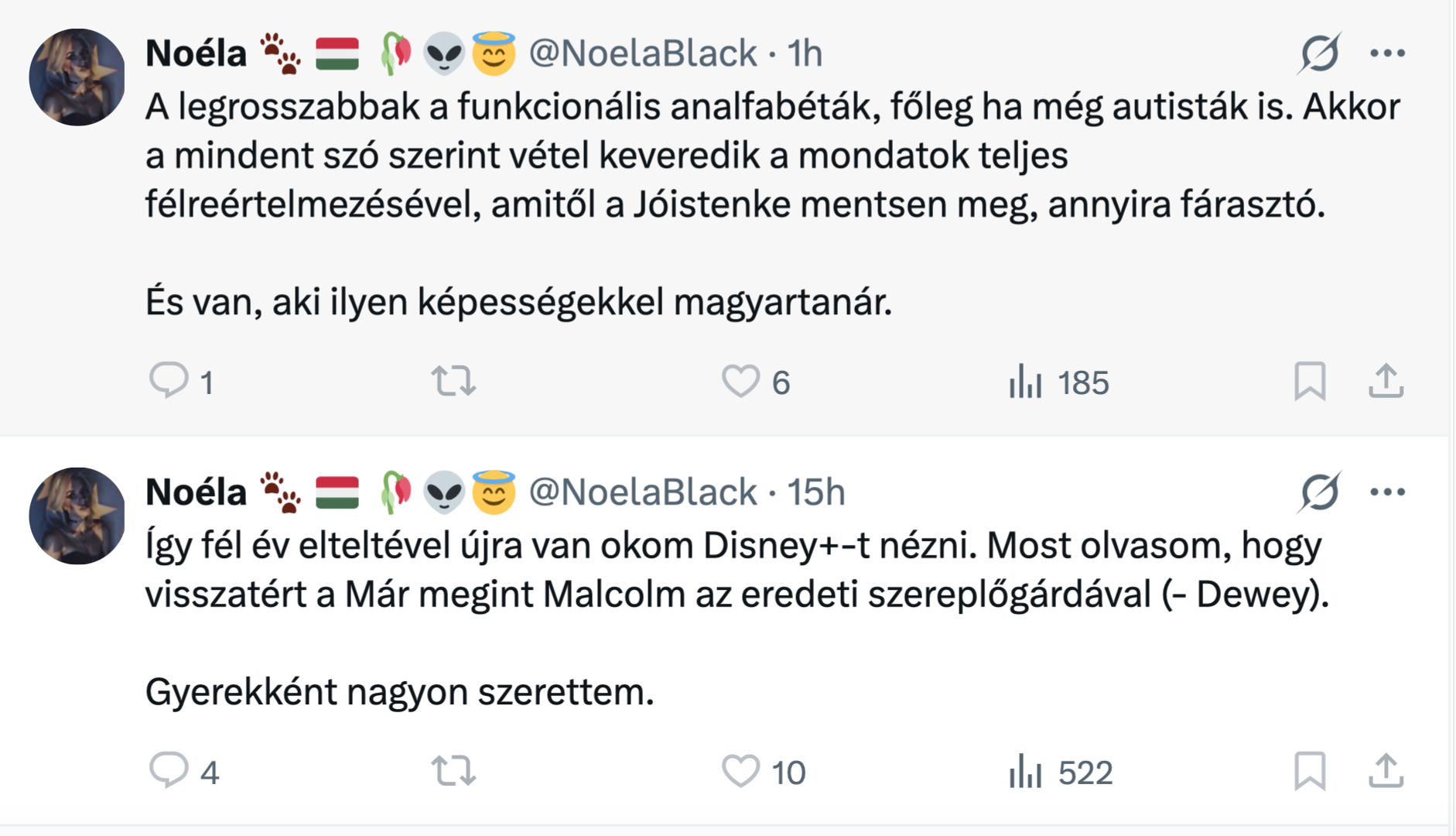The image size is (1456, 836).
Task: Like the tweet posted 1h ago
Action: 740,381
